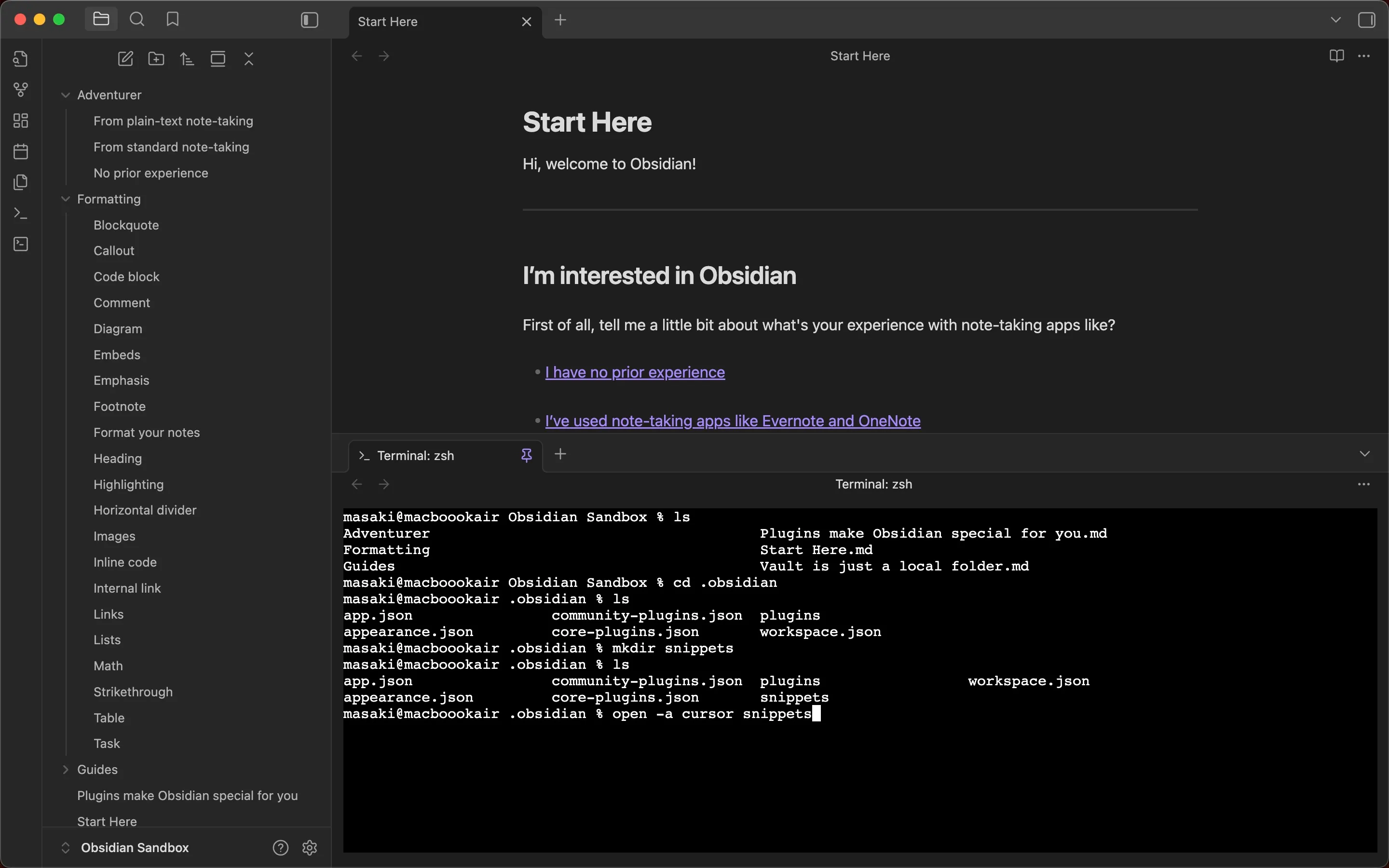1389x868 pixels.
Task: Switch note to reading view
Action: (1336, 55)
